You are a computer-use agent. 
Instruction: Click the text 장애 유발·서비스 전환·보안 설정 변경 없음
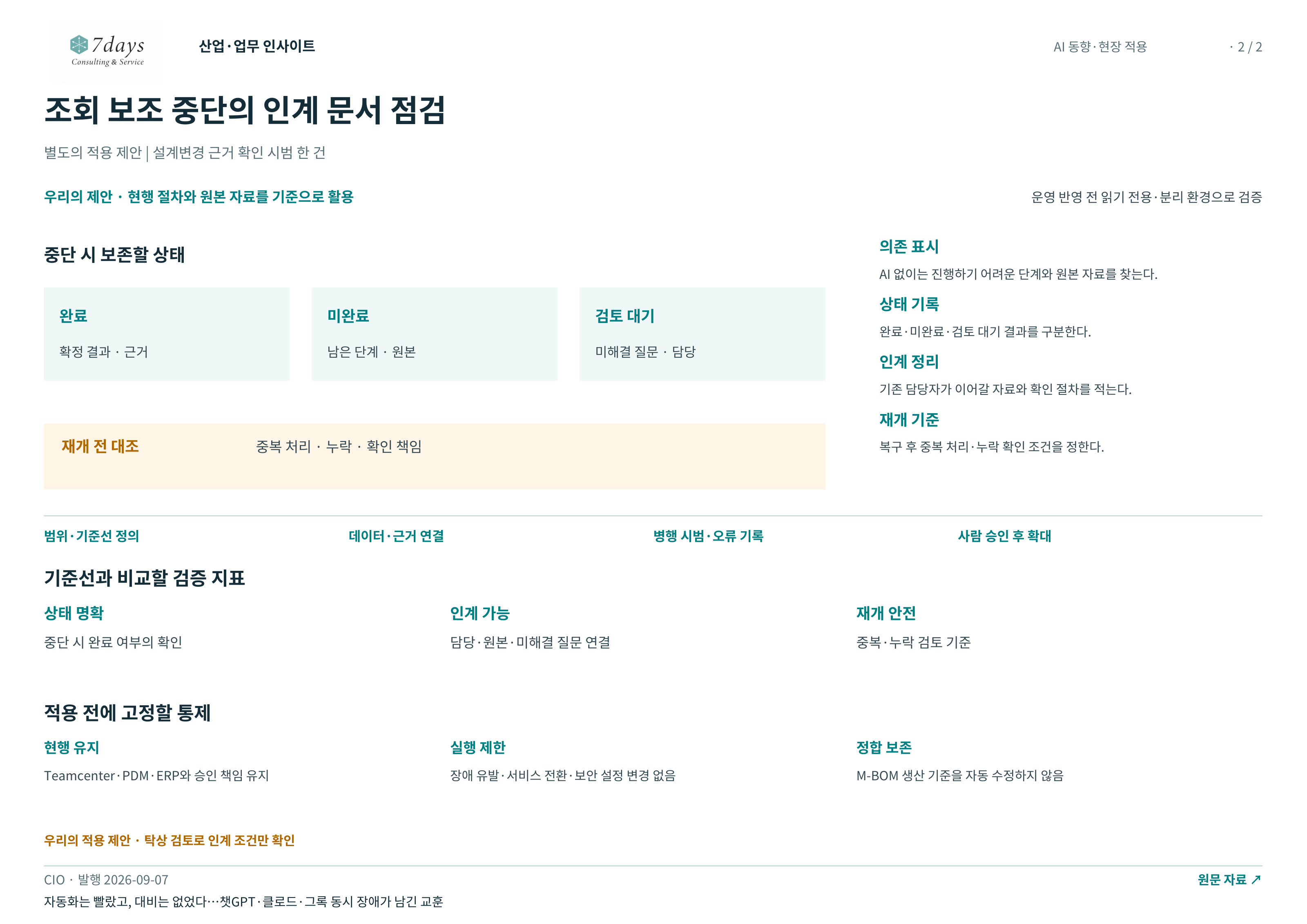(563, 775)
